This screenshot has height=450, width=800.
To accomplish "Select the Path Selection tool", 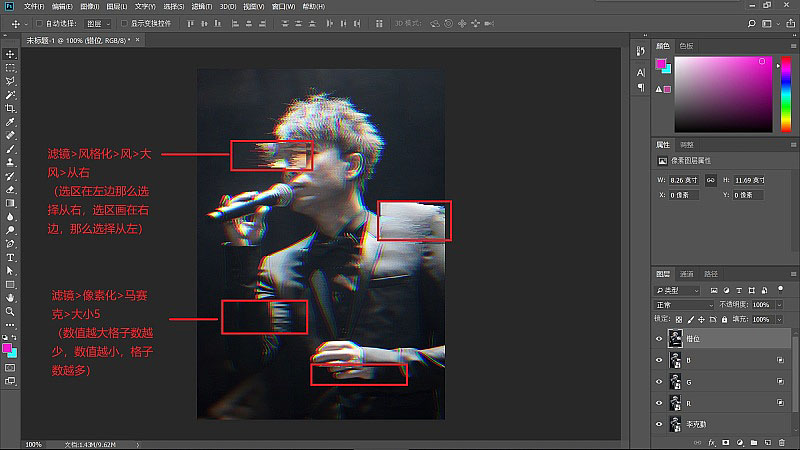I will (10, 270).
